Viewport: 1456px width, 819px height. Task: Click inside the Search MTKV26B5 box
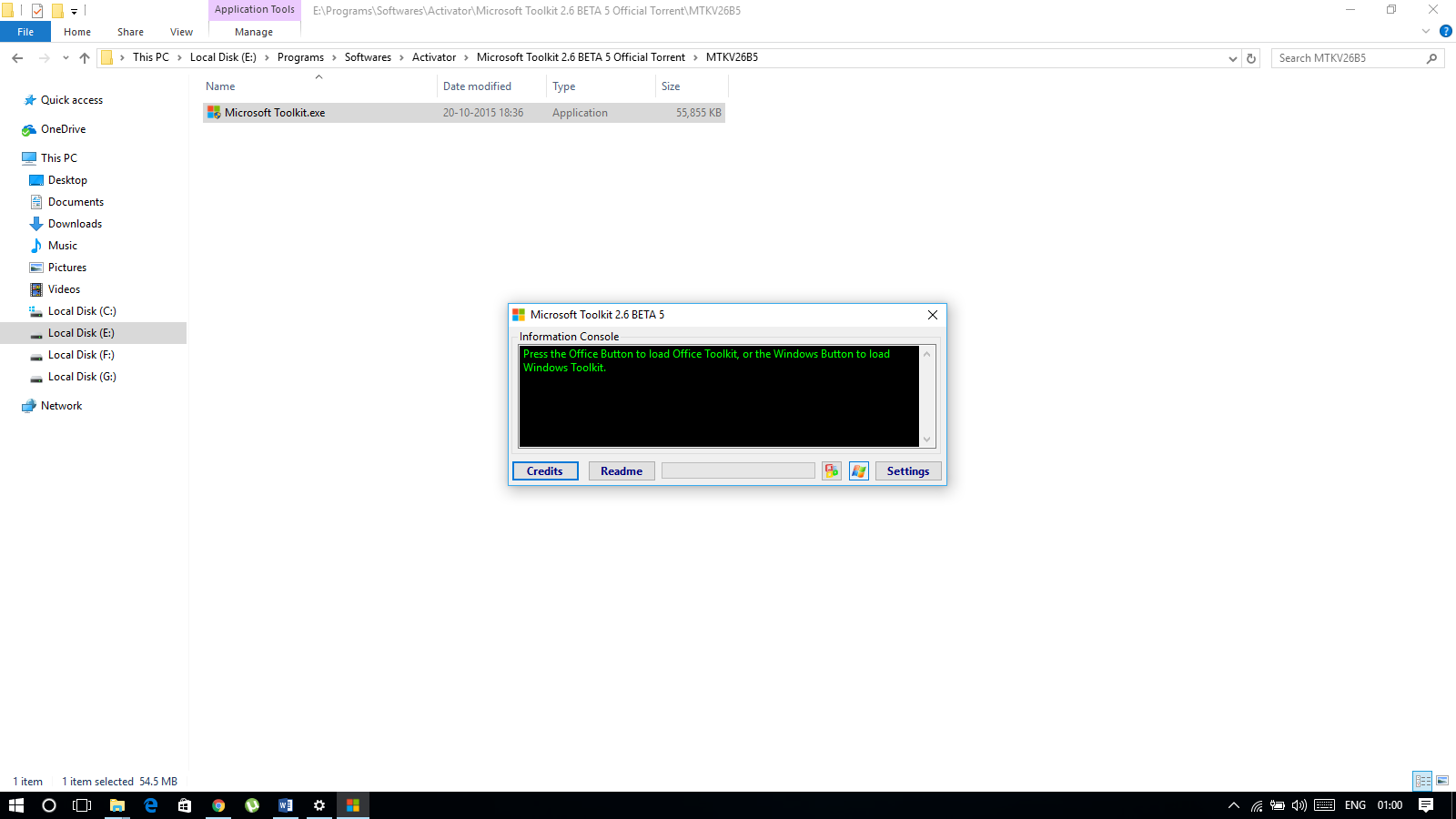pyautogui.click(x=1347, y=57)
